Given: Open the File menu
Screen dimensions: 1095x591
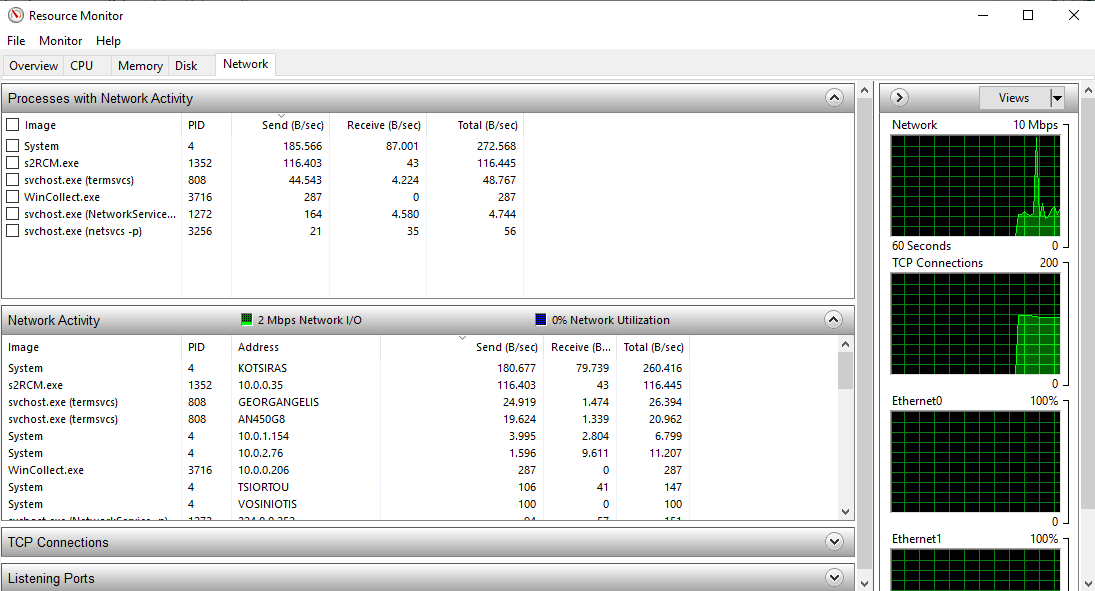Looking at the screenshot, I should point(16,41).
